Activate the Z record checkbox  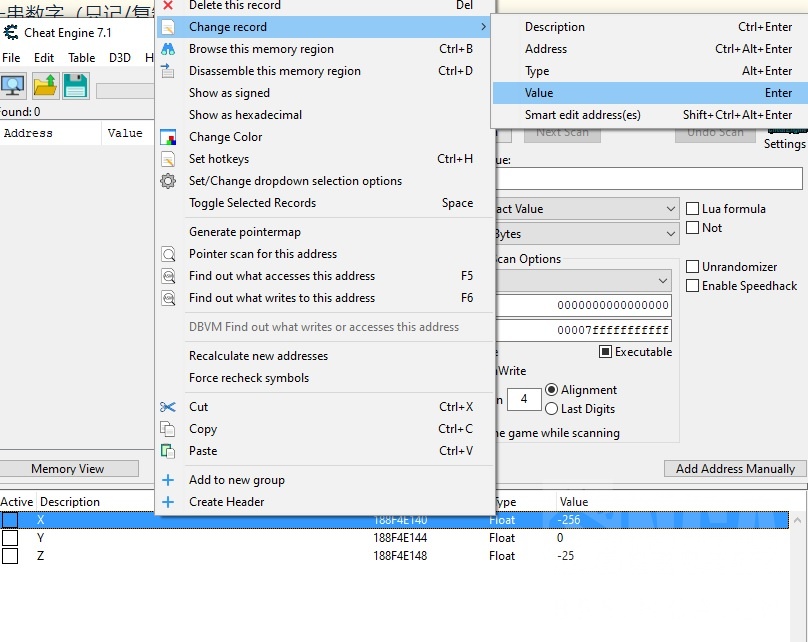point(10,556)
